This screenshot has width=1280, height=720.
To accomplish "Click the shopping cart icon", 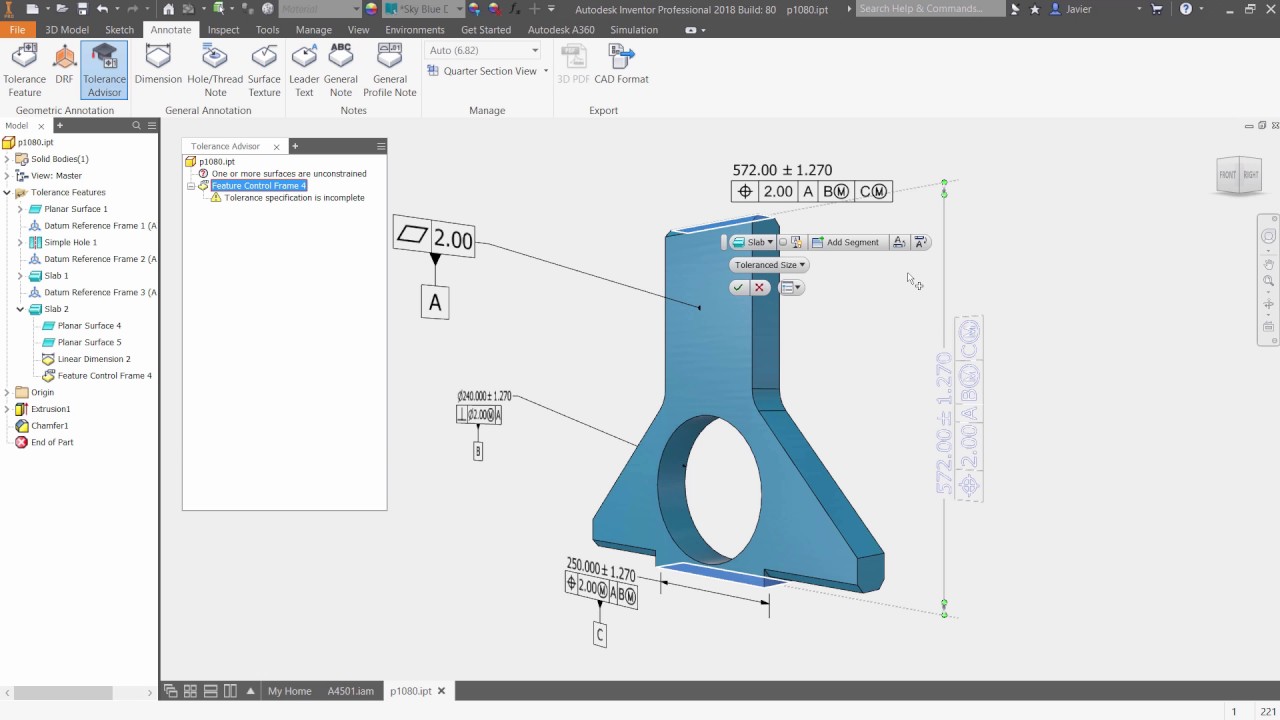I will pyautogui.click(x=1157, y=9).
